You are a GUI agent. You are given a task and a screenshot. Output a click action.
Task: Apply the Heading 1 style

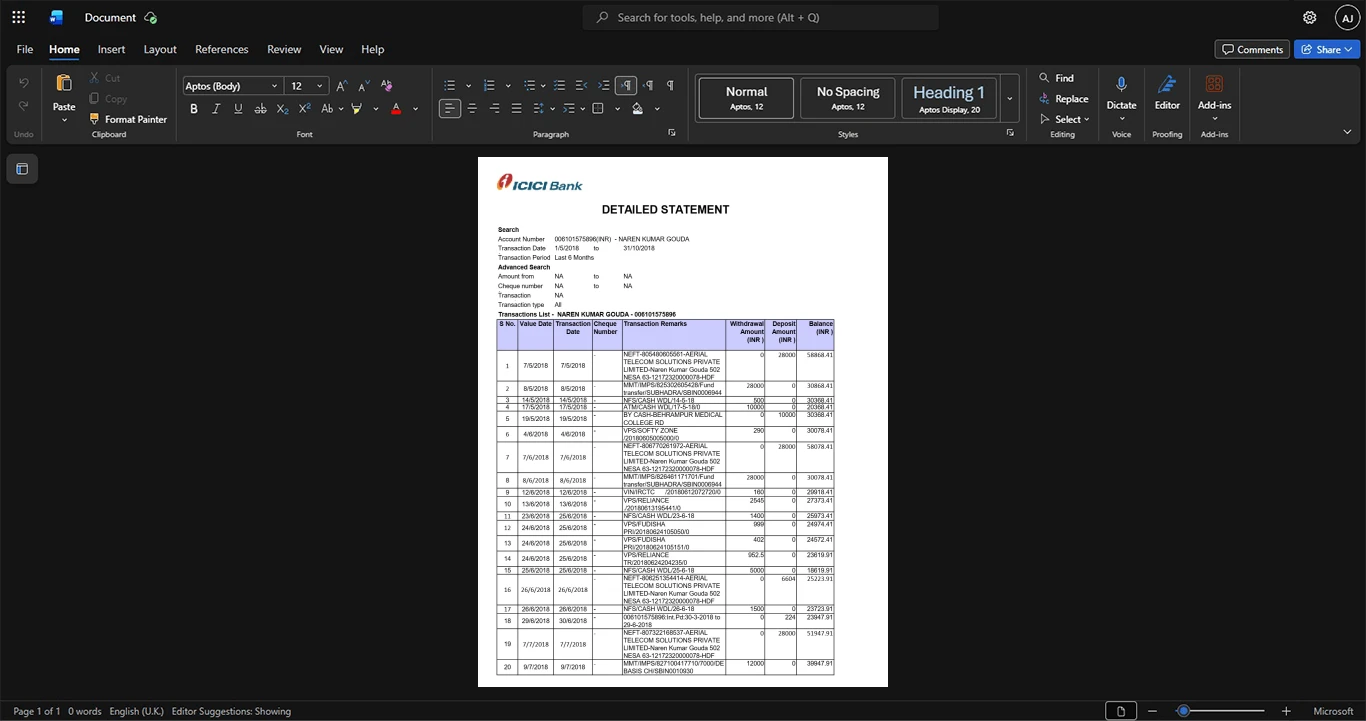coord(949,98)
